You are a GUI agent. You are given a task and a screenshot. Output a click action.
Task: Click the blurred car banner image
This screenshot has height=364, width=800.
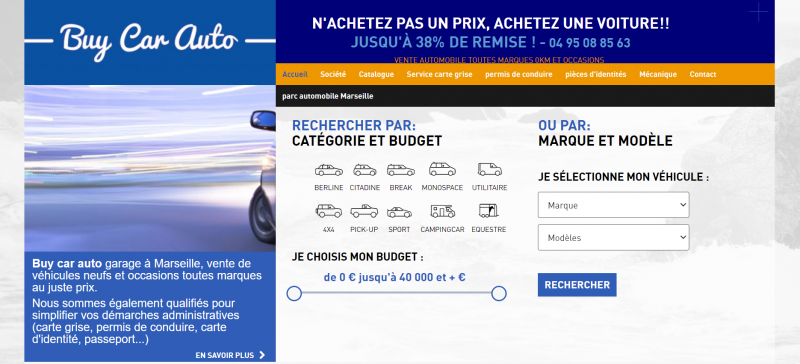click(x=150, y=168)
